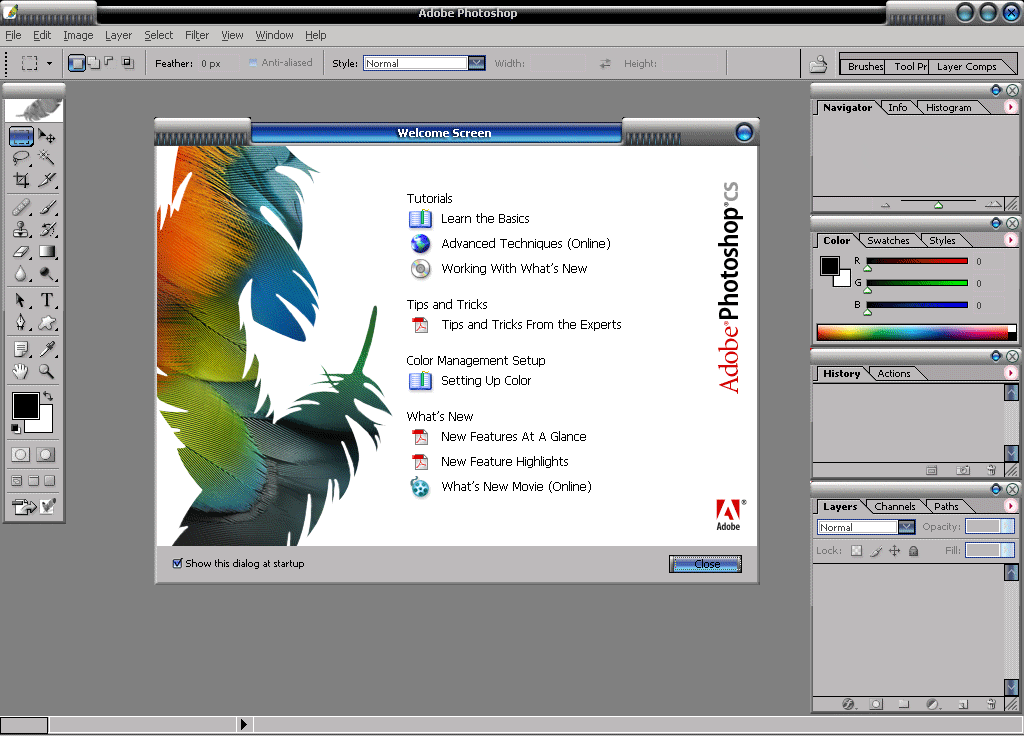This screenshot has height=736, width=1024.
Task: Open the History panel flyout menu
Action: click(x=1010, y=373)
